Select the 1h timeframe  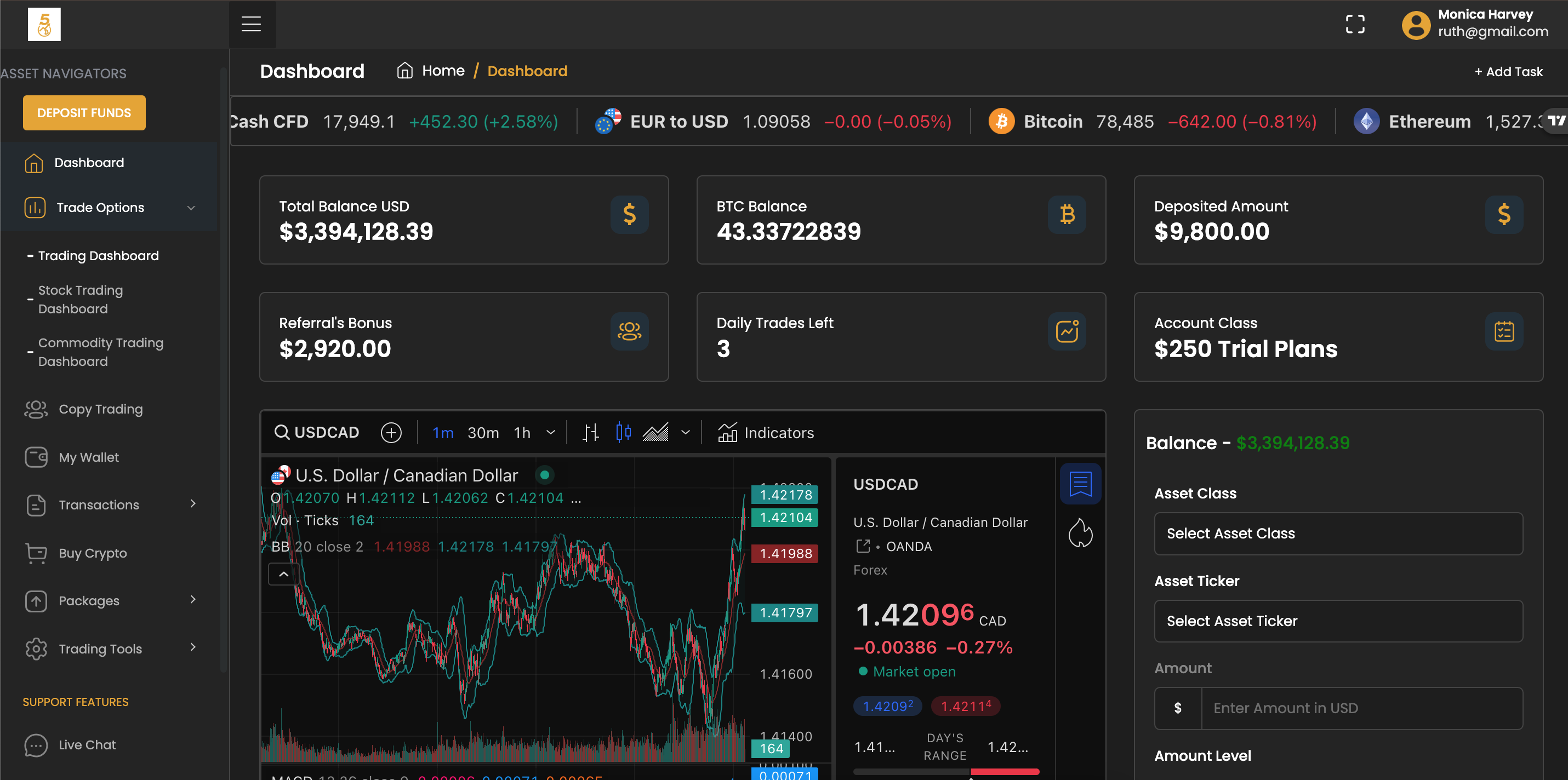[x=522, y=433]
